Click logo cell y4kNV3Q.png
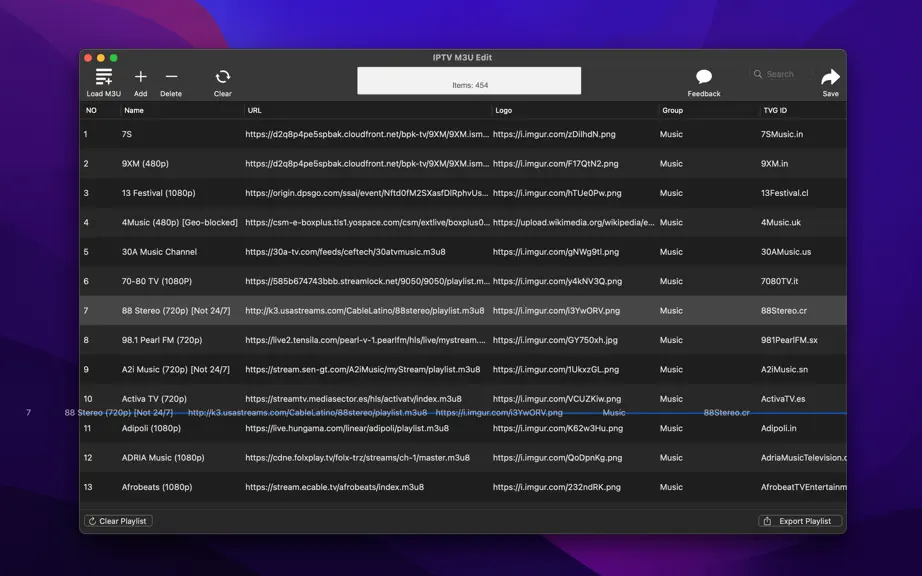This screenshot has width=922, height=576. (557, 281)
